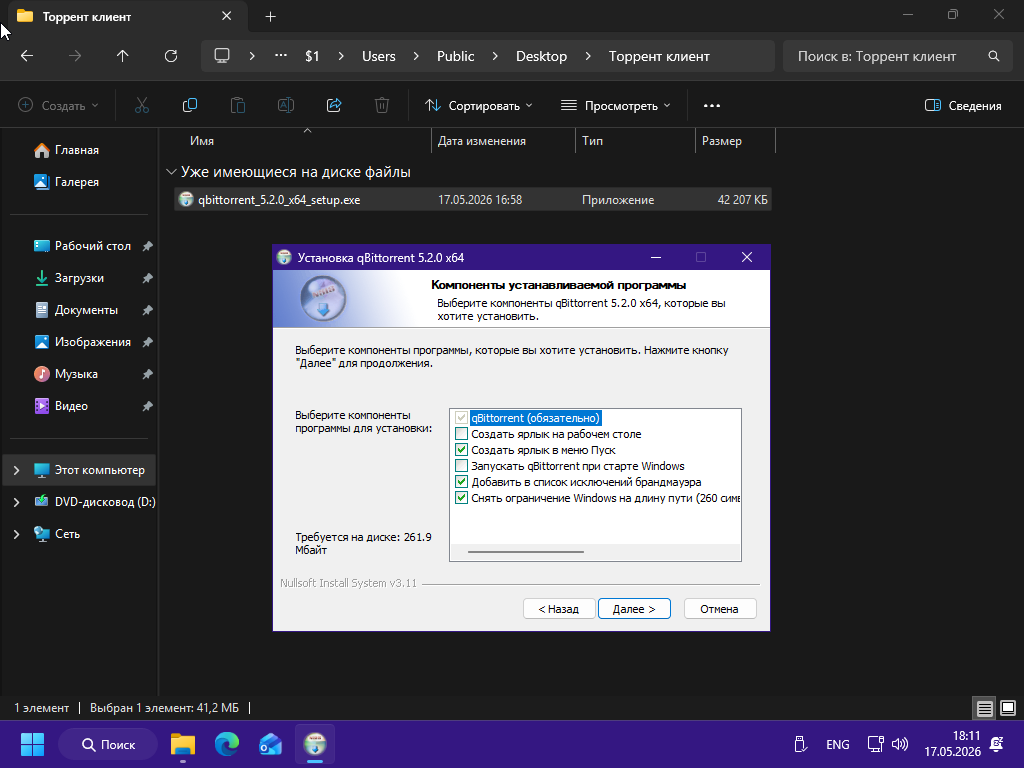Screen dimensions: 1024x768
Task: Open the three-dots More options menu
Action: [712, 105]
